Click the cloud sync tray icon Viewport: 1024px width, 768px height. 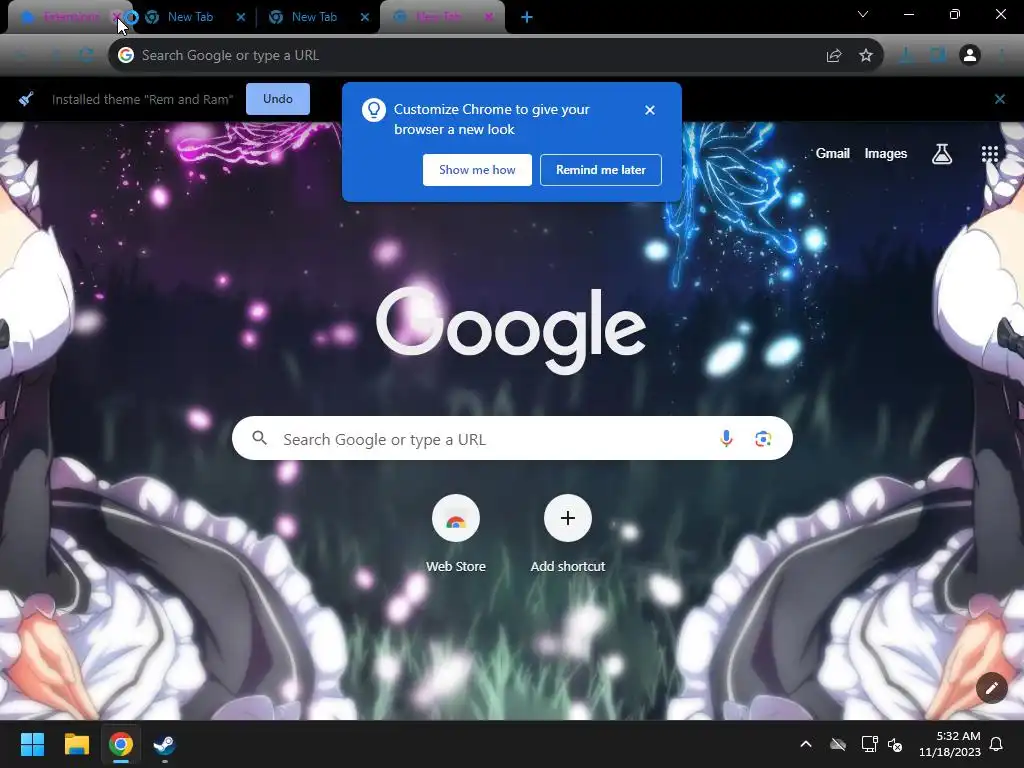click(x=838, y=744)
